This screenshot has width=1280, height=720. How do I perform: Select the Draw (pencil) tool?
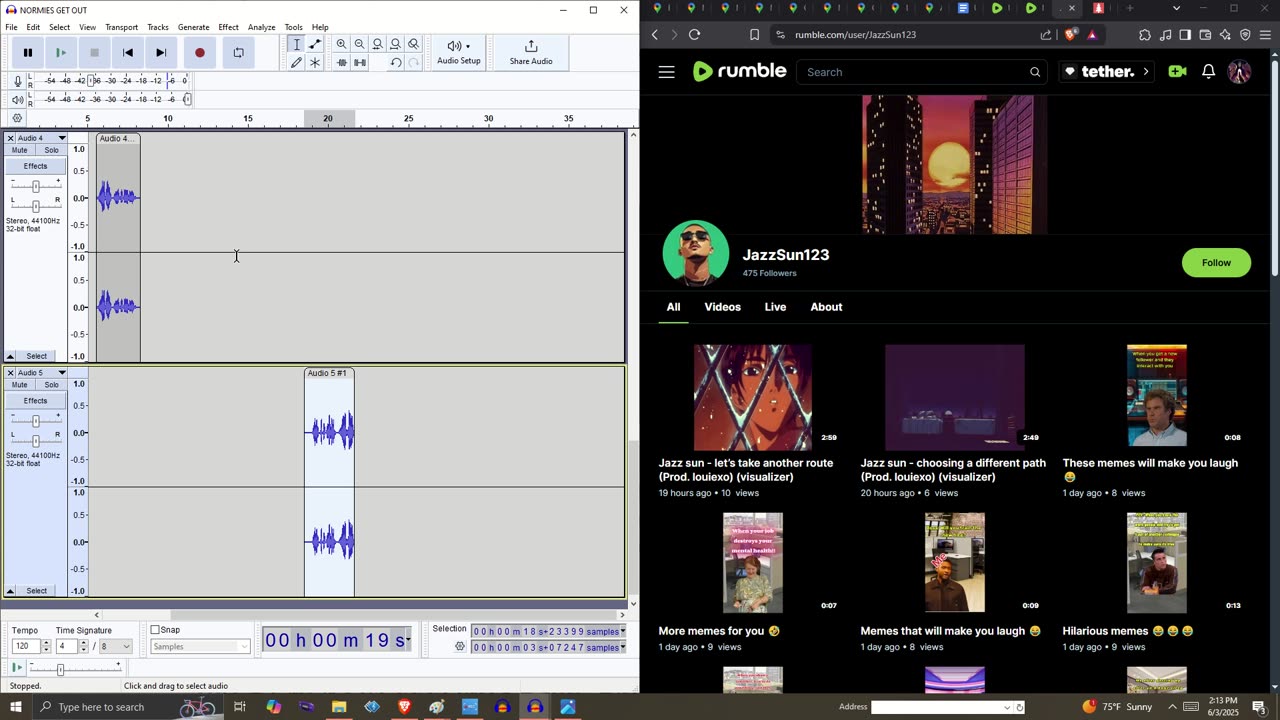click(296, 62)
